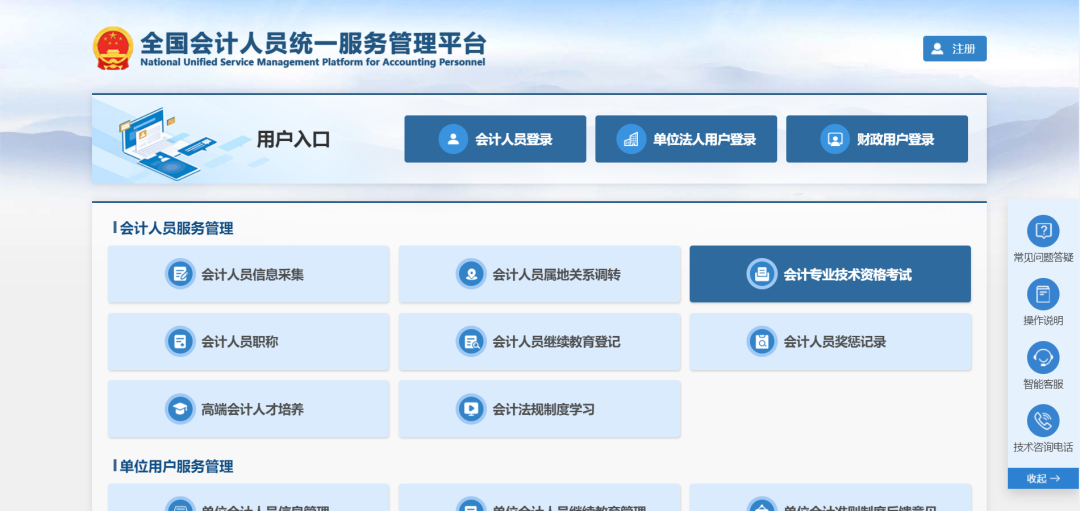Click the building icon on 单位法人用户登录
Image resolution: width=1080 pixels, height=511 pixels.
tap(631, 139)
